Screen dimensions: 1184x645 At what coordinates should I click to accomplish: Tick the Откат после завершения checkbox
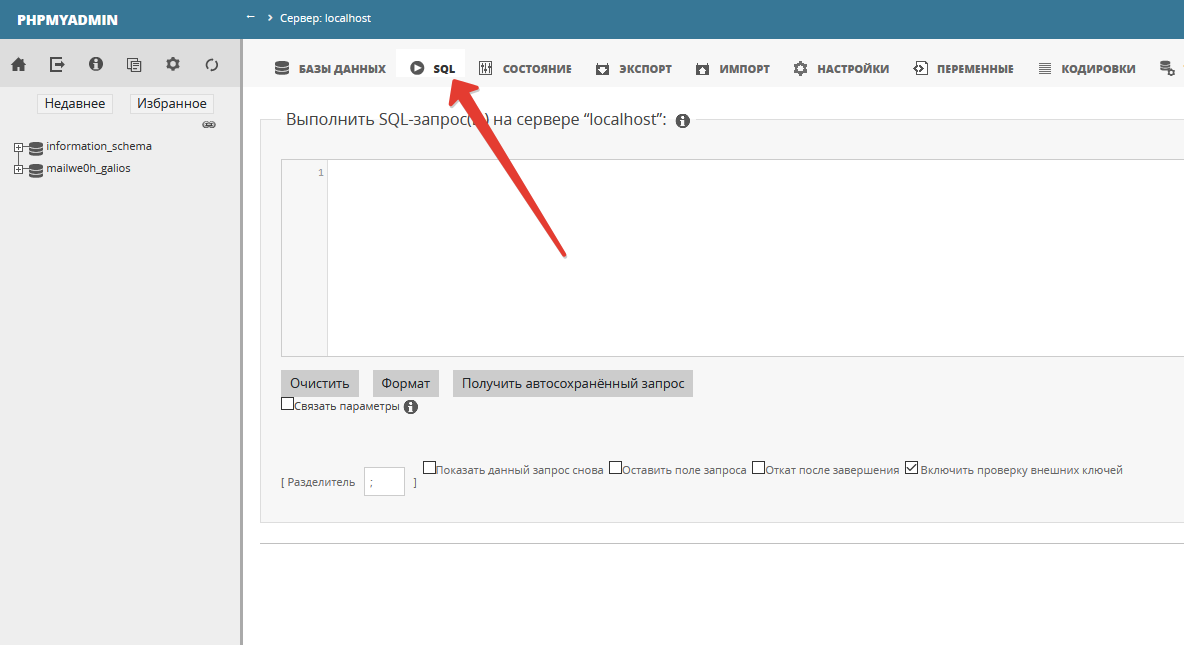758,467
